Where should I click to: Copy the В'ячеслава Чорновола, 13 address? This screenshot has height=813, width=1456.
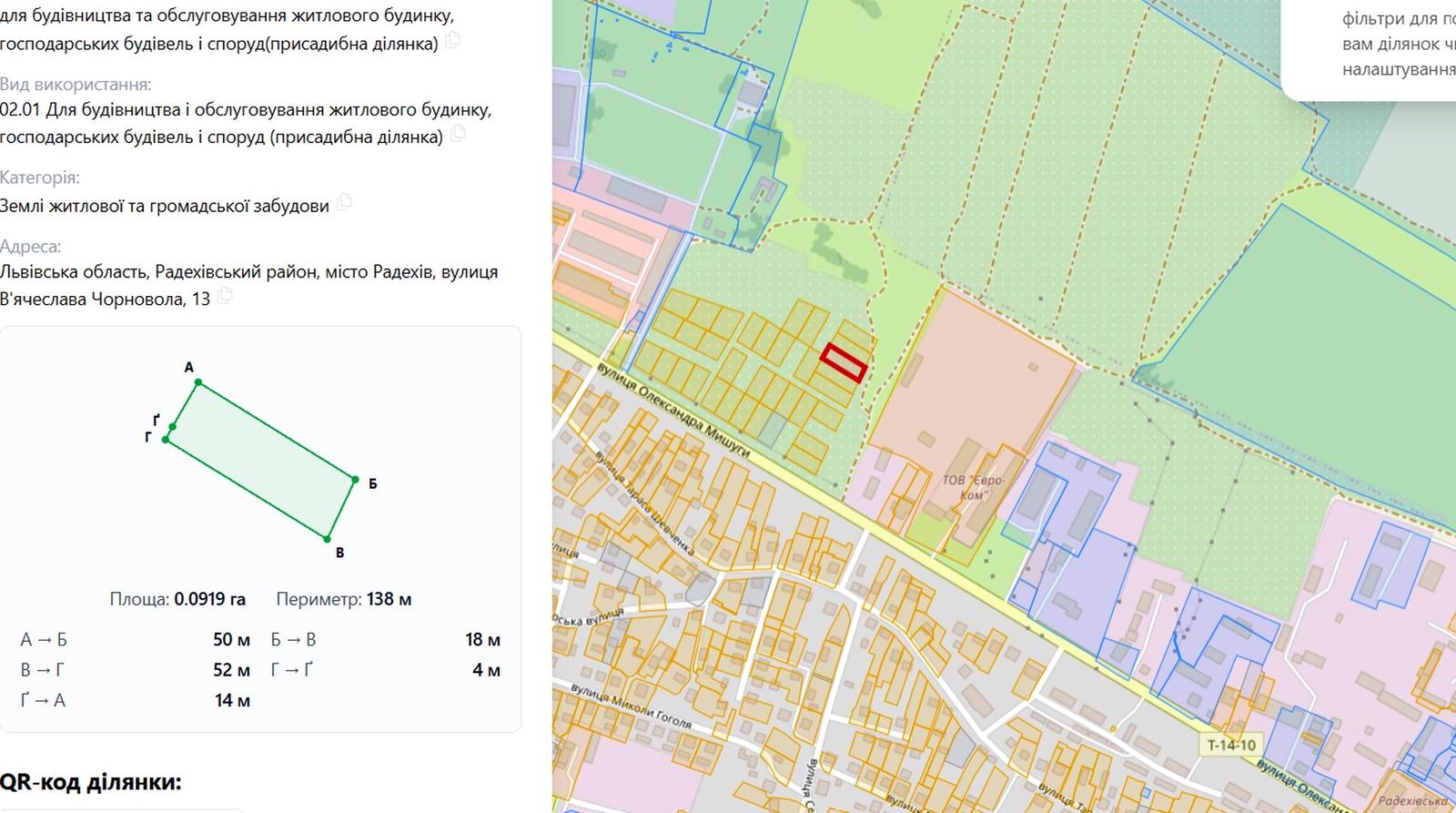point(225,297)
